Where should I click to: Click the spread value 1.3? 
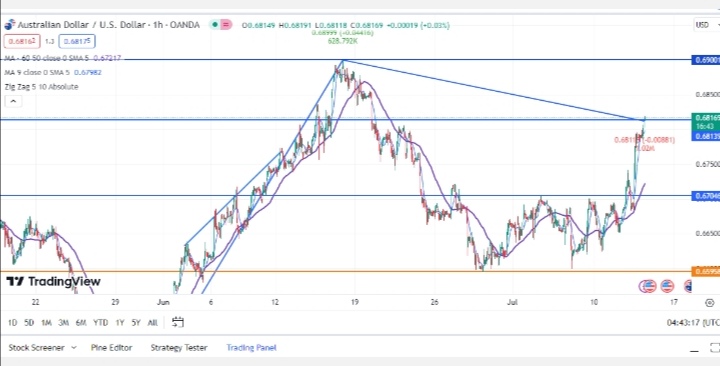coord(50,41)
